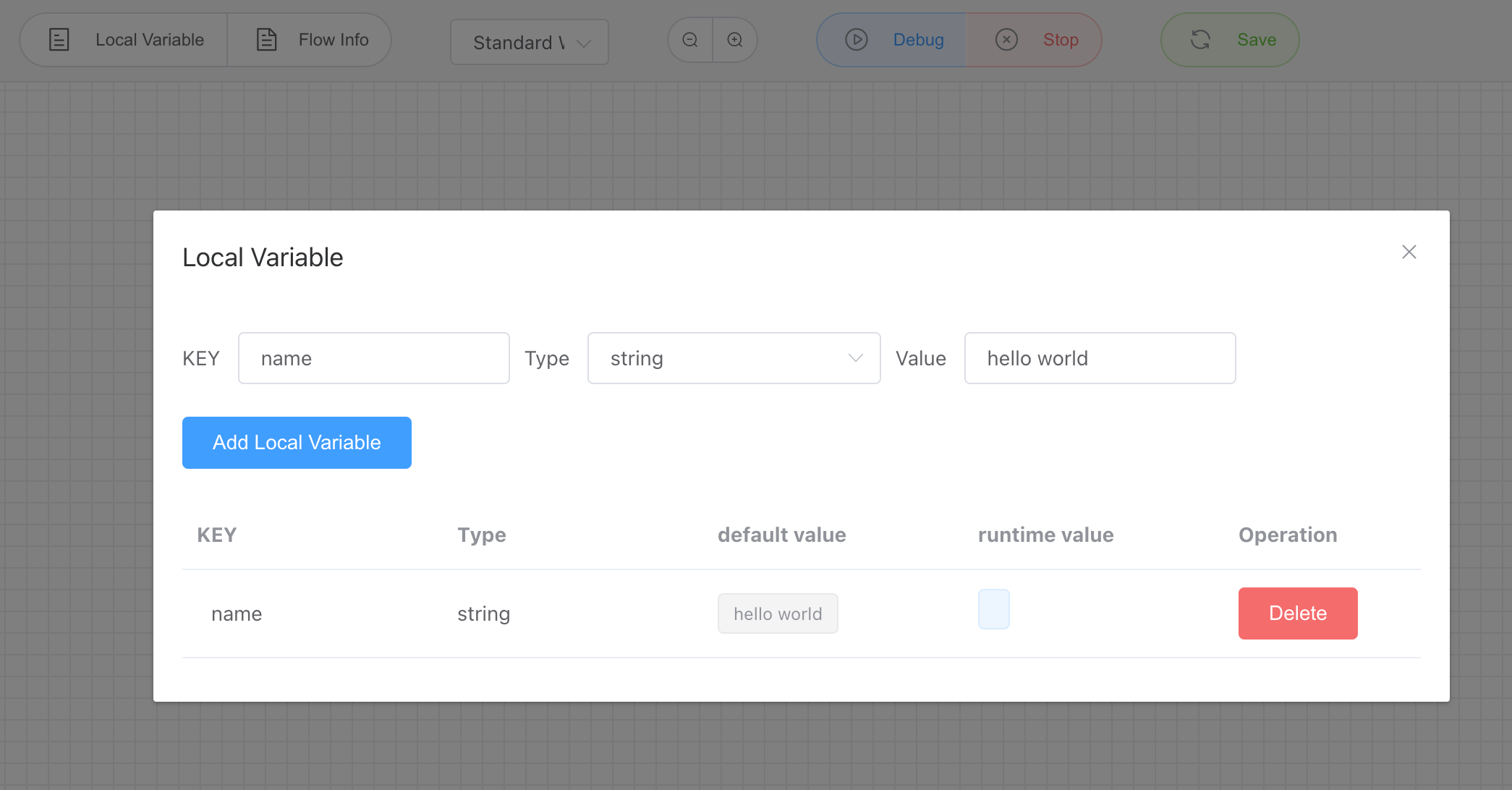Image resolution: width=1512 pixels, height=790 pixels.
Task: Click the empty runtime value box
Action: (993, 609)
